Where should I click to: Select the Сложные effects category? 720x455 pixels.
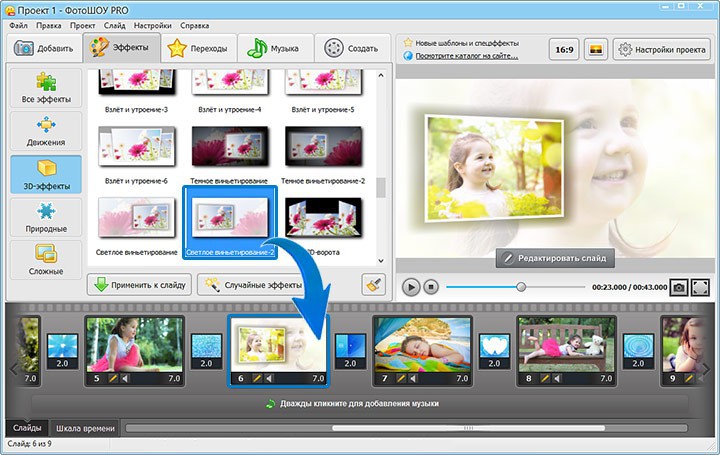[x=46, y=260]
